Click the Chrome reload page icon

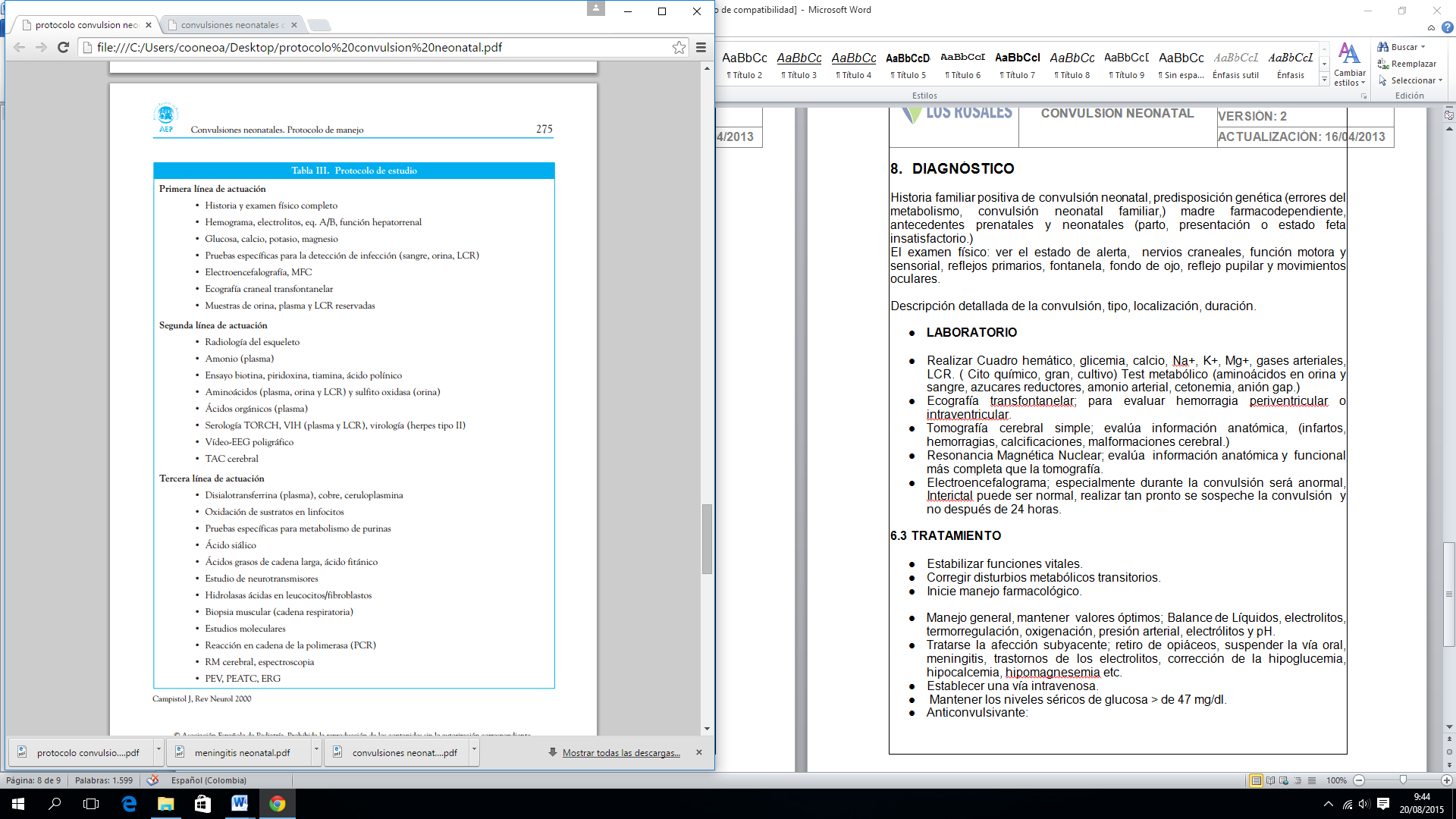point(64,47)
